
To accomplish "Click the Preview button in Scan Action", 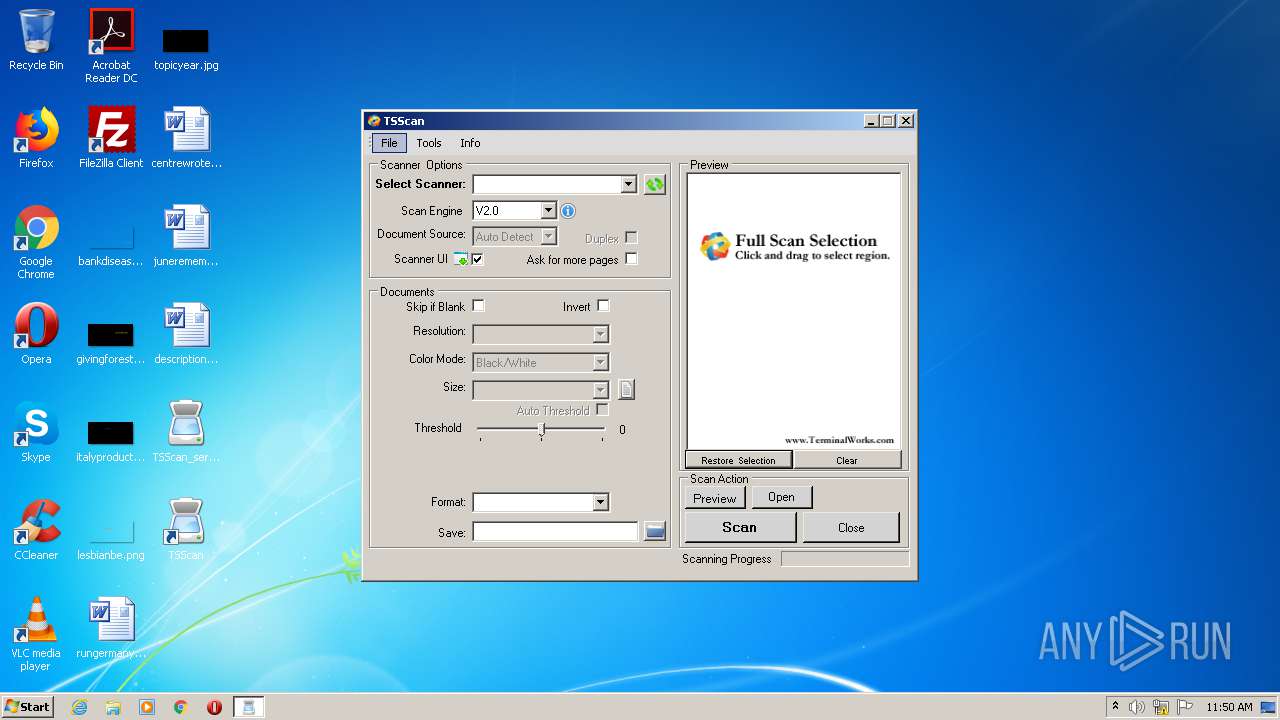I will click(x=715, y=498).
